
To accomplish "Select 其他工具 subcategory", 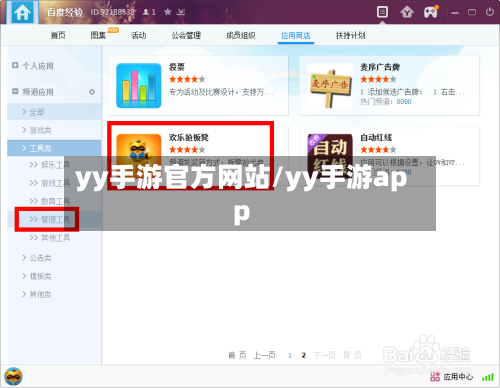I will point(50,238).
